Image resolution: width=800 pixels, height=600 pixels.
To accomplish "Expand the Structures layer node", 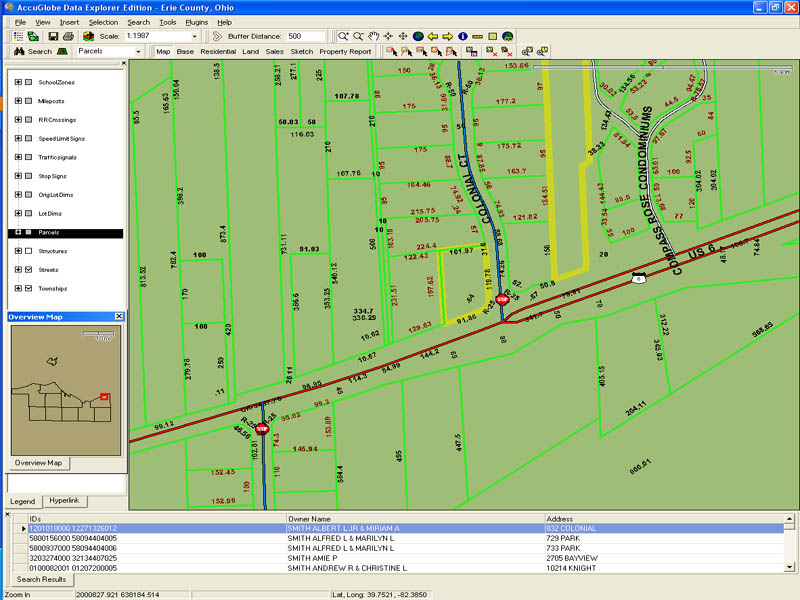I will click(x=18, y=251).
